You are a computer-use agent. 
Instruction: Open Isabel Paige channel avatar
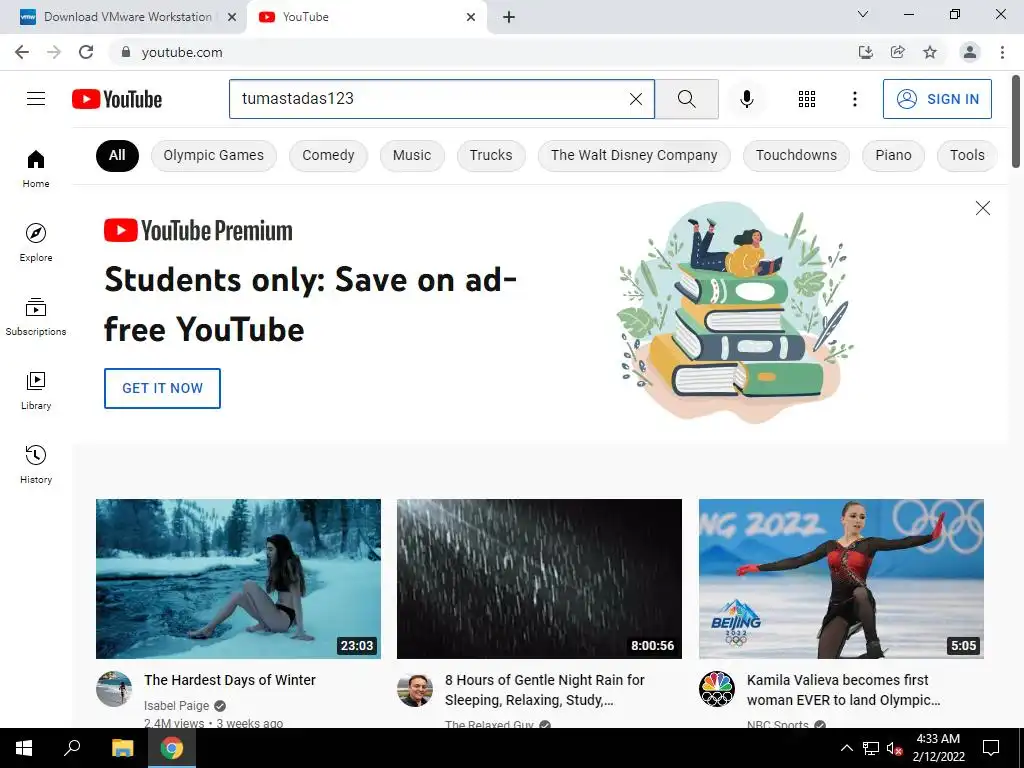click(114, 689)
